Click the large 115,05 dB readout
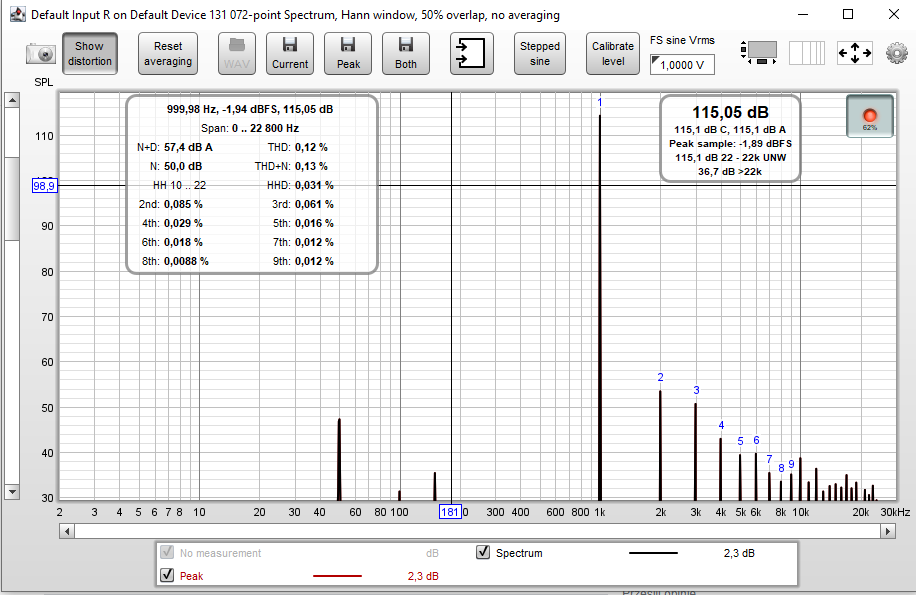Screen dimensions: 916x596 click(x=730, y=112)
